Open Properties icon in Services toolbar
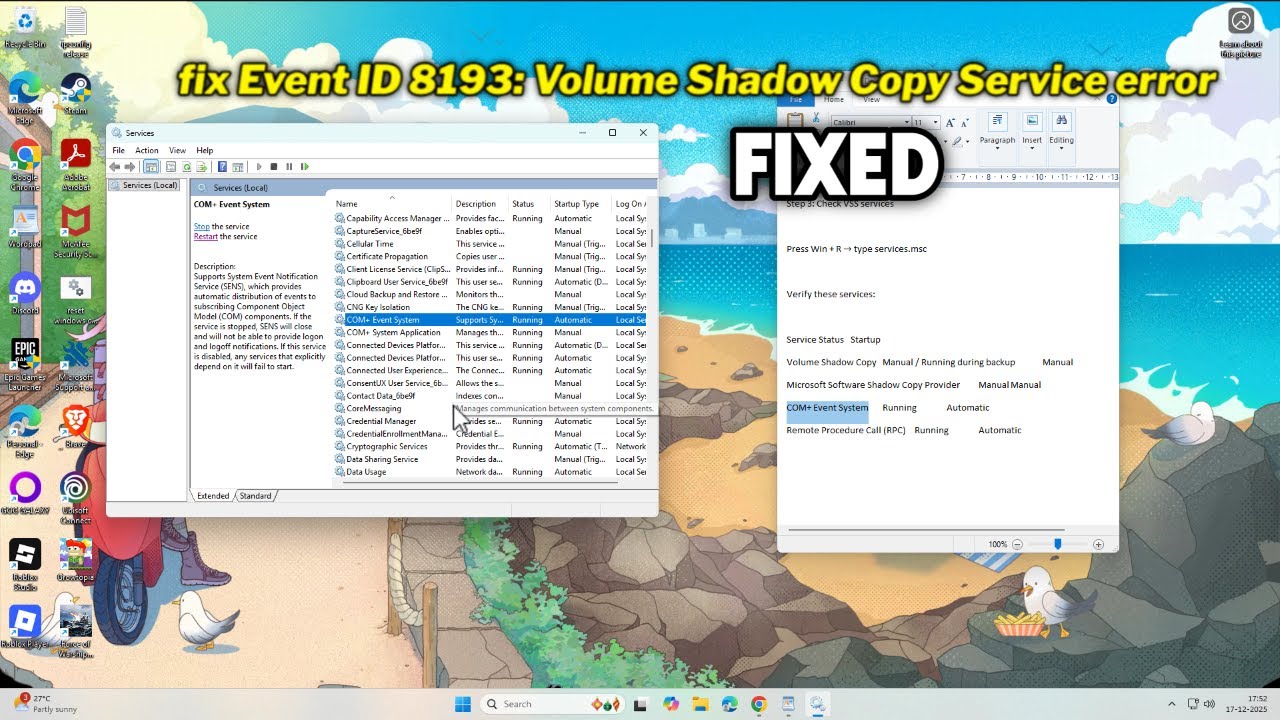Viewport: 1280px width, 720px height. (171, 167)
